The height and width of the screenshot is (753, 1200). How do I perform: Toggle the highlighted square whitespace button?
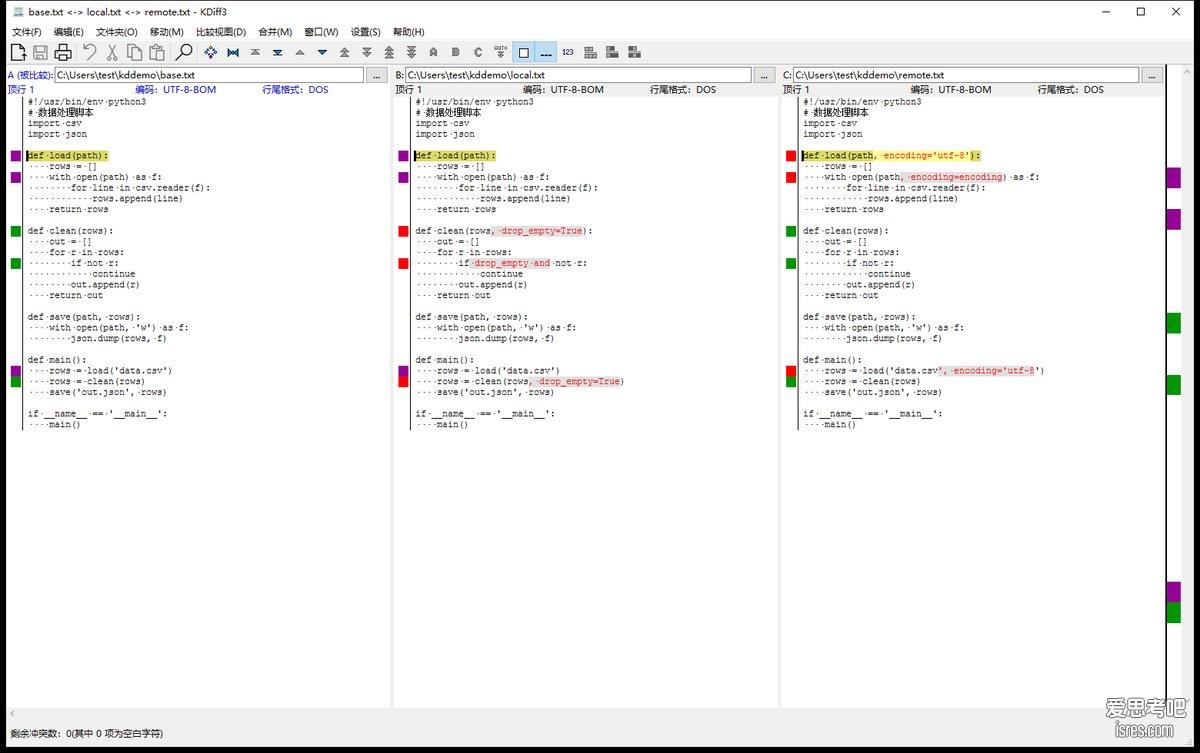[x=523, y=52]
